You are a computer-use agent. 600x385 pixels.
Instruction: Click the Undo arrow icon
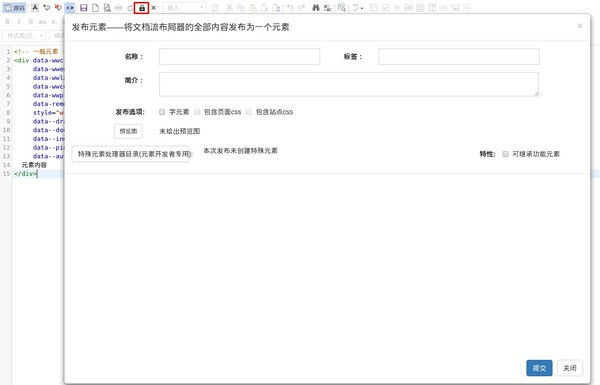pyautogui.click(x=290, y=8)
